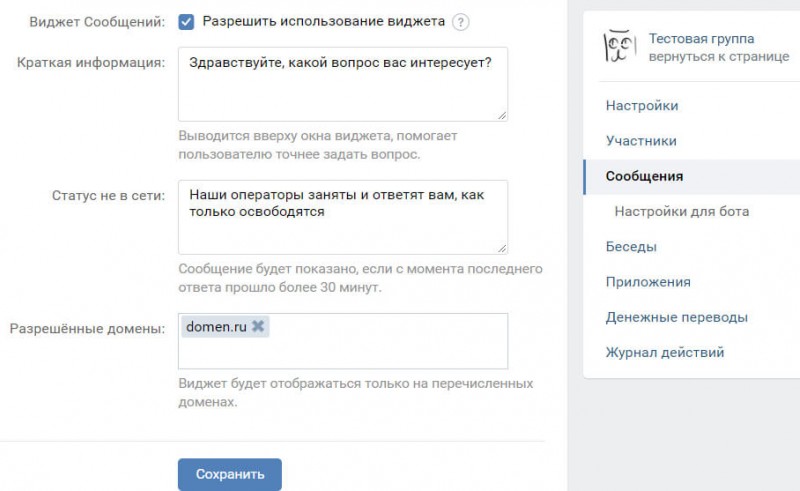Click the Тестовая группа title link
800x491 pixels.
pyautogui.click(x=701, y=39)
